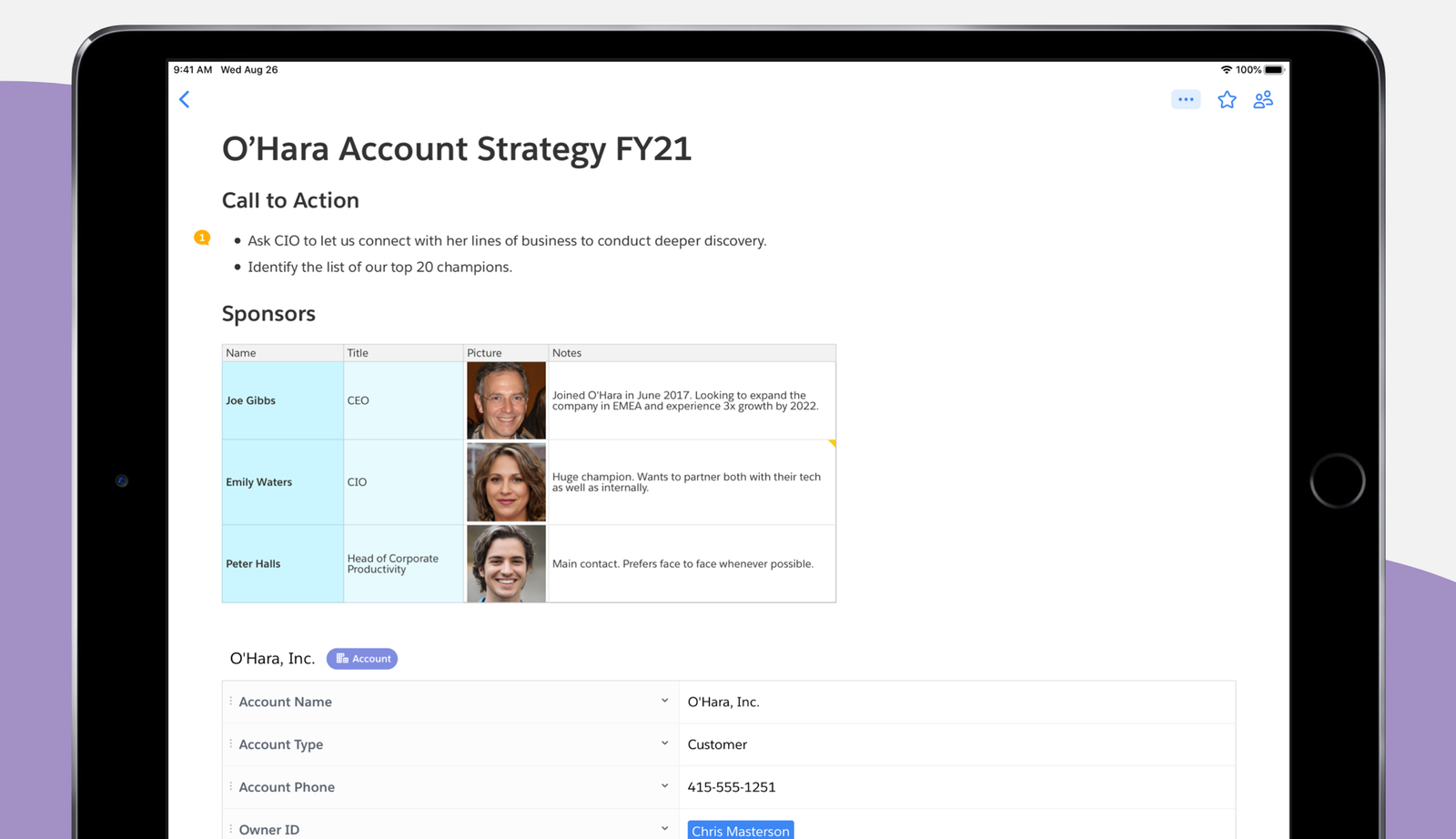This screenshot has width=1456, height=839.
Task: Click the battery indicator in status bar
Action: click(1274, 69)
